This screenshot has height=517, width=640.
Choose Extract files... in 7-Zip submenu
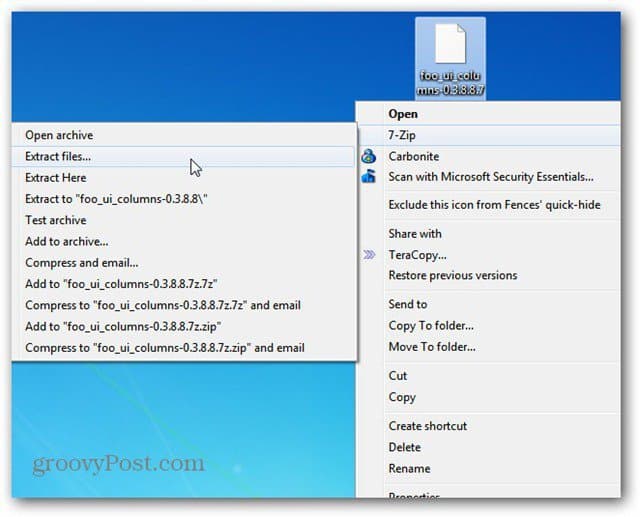pyautogui.click(x=184, y=156)
